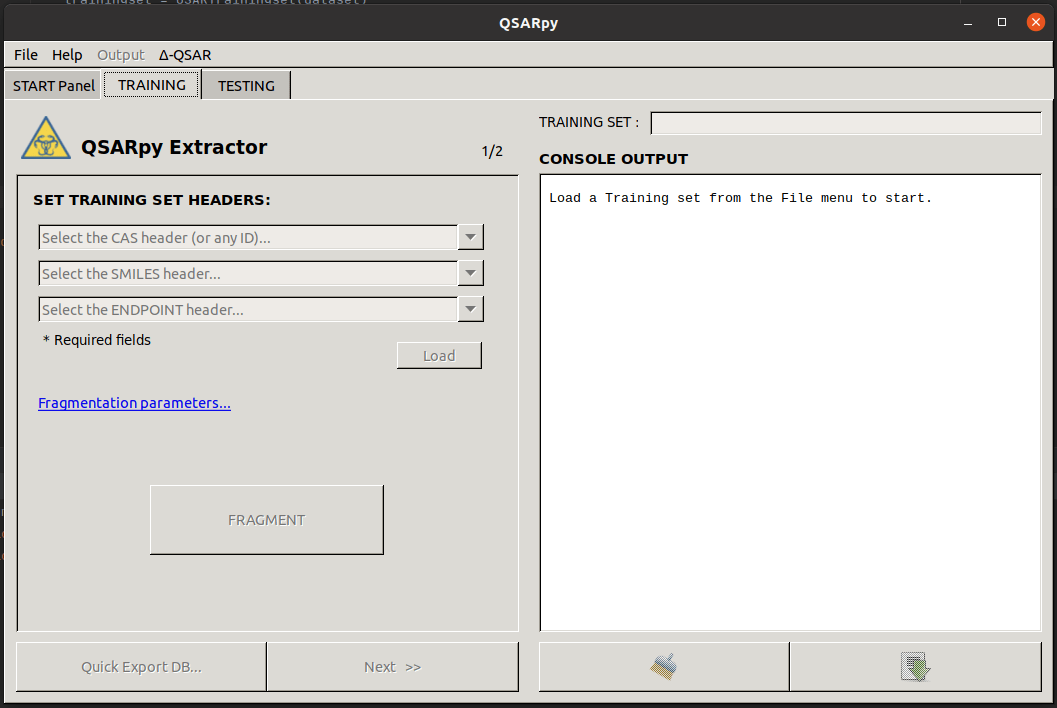Minimize the QSARpy window
1057x708 pixels.
968,23
